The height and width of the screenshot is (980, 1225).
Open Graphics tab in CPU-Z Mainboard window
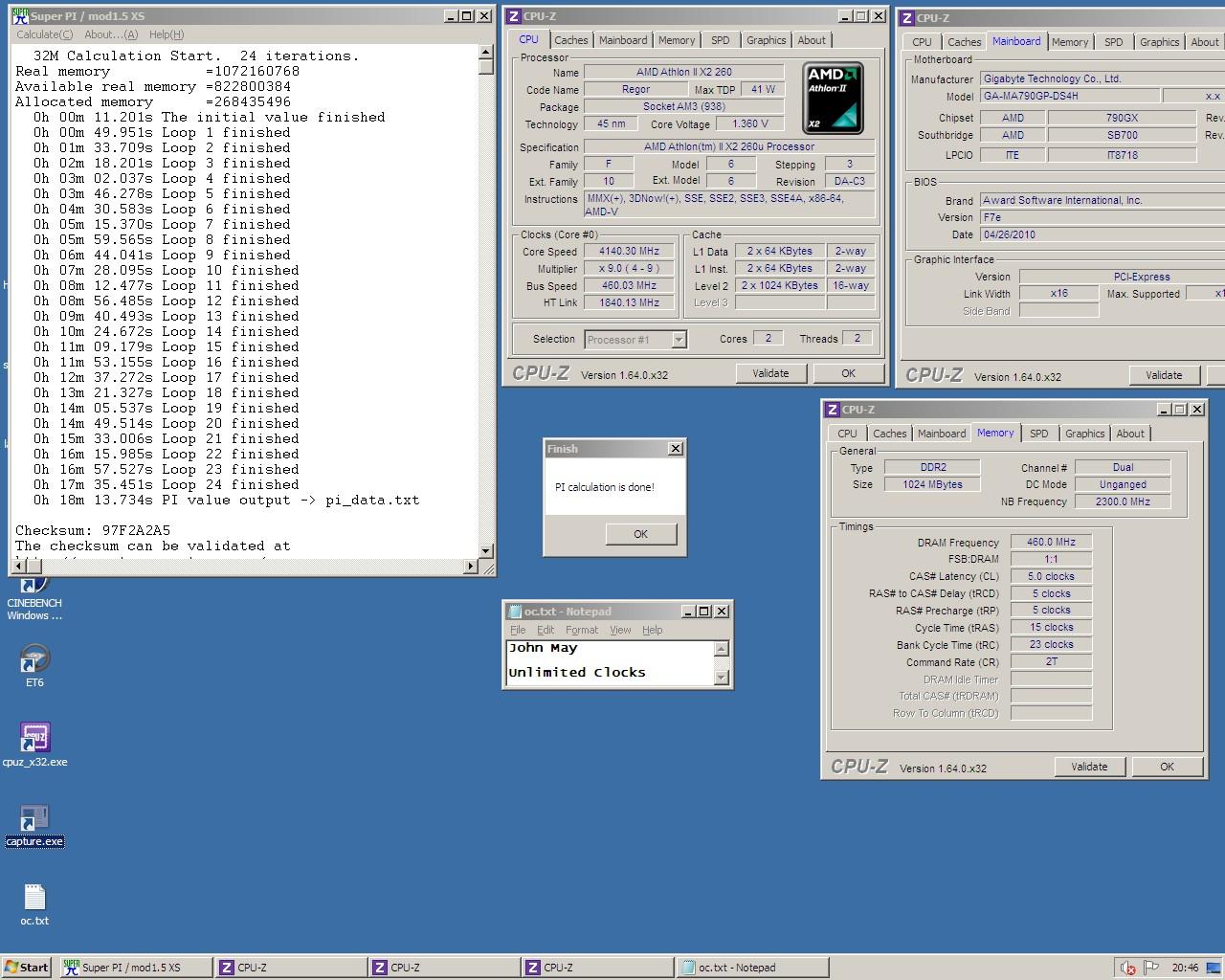tap(1159, 42)
